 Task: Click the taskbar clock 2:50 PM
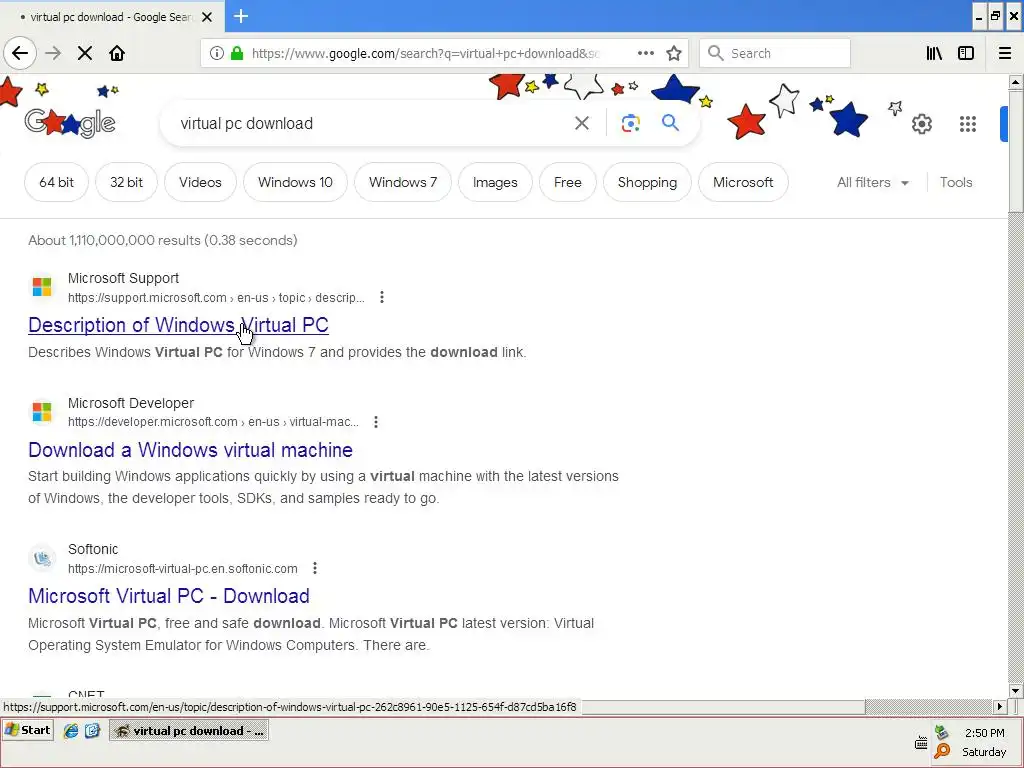(984, 733)
